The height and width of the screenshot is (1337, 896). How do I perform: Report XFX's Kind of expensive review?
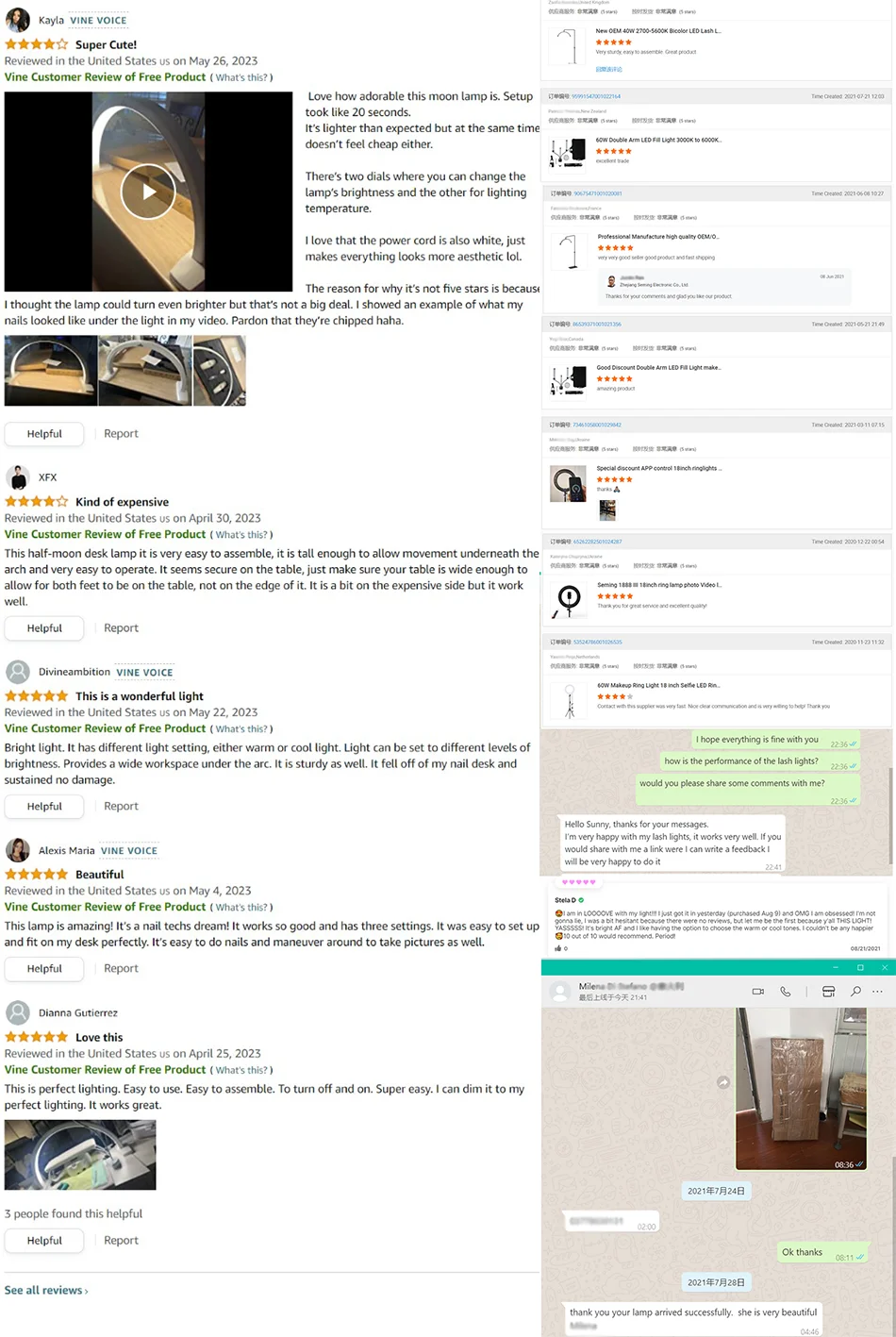pyautogui.click(x=121, y=628)
